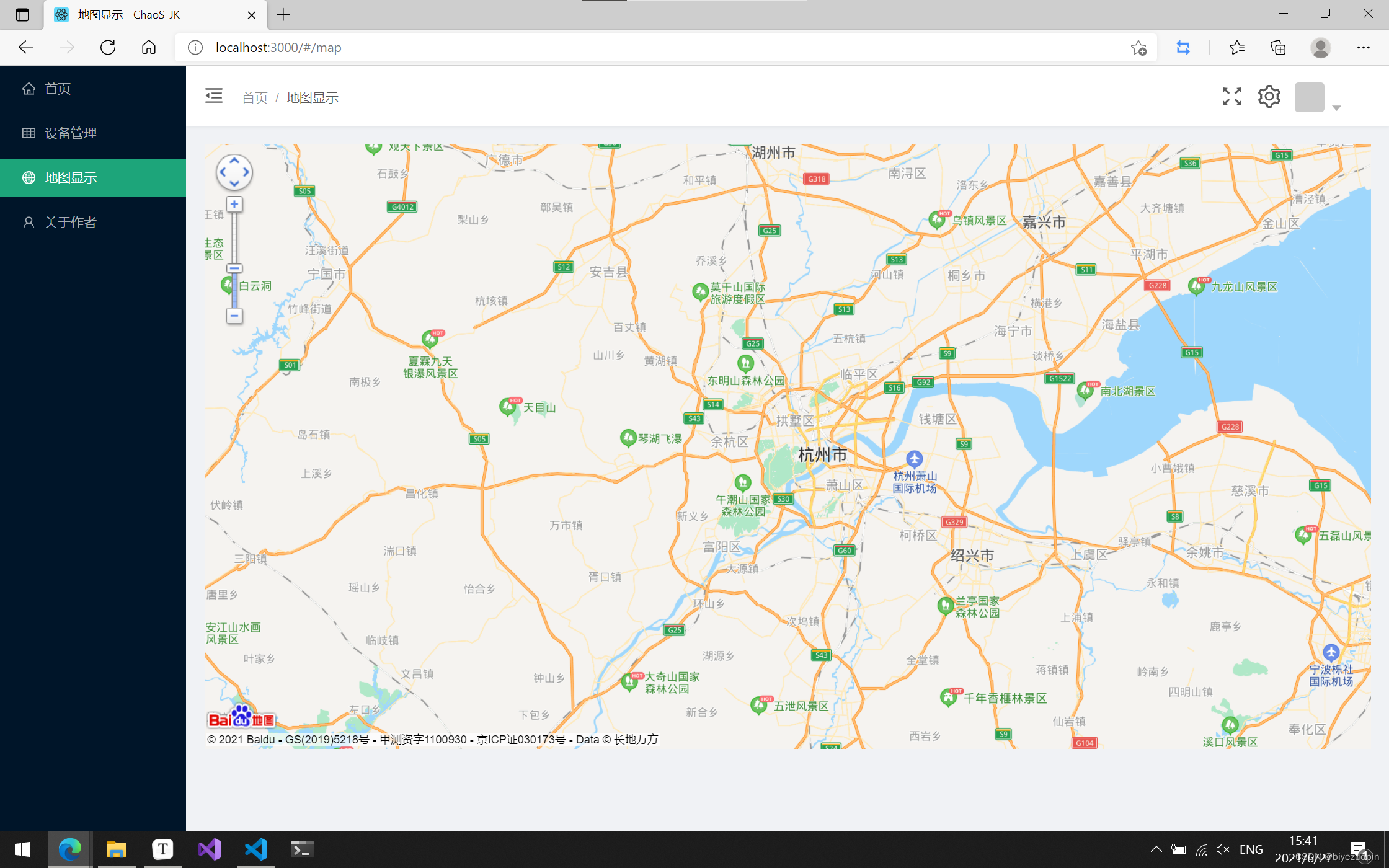Enter fullscreen with the expand arrows icon
1389x868 pixels.
click(x=1231, y=96)
